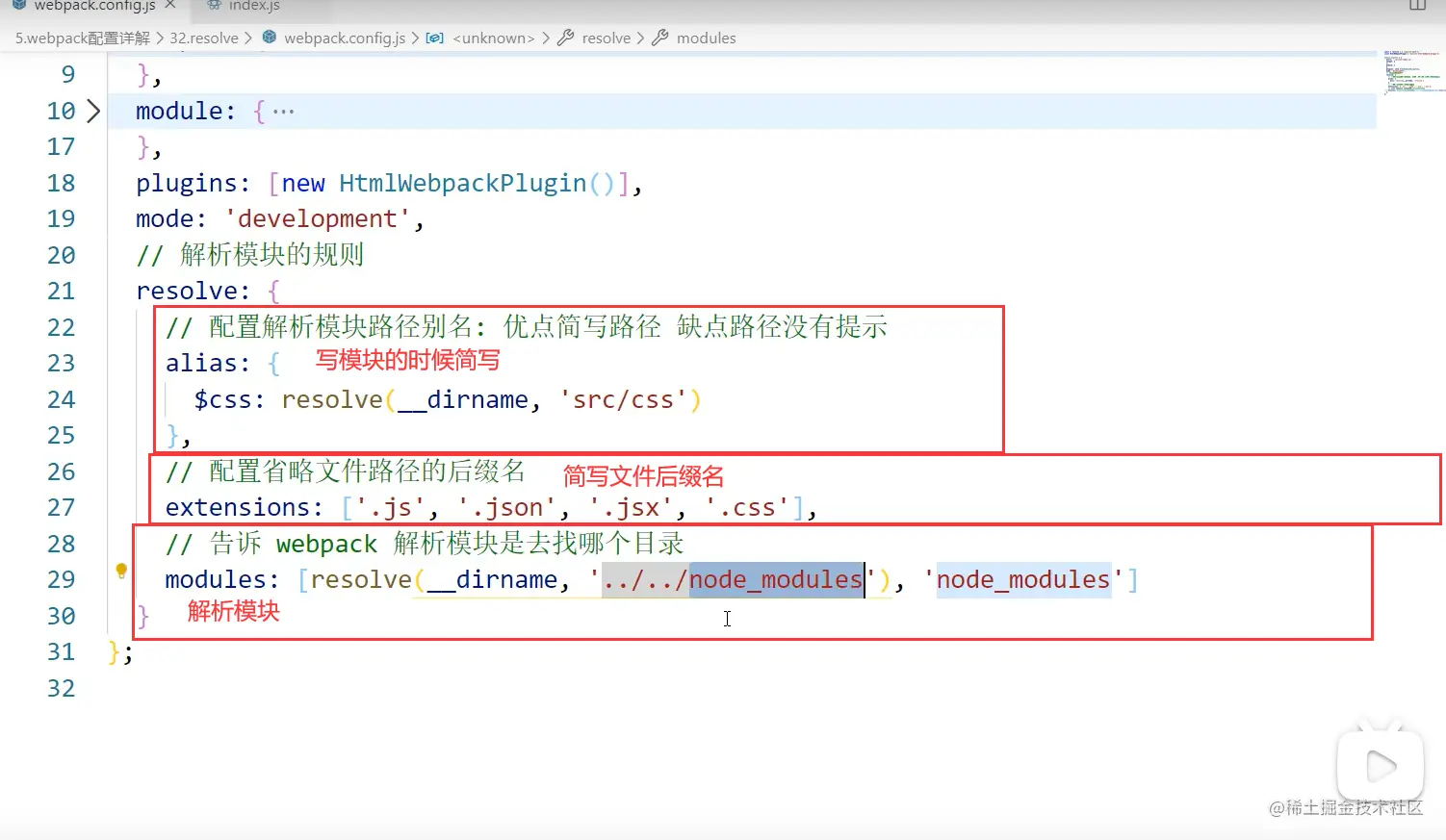
Task: Open the lightbulb quick actions on line 29
Action: click(x=121, y=571)
